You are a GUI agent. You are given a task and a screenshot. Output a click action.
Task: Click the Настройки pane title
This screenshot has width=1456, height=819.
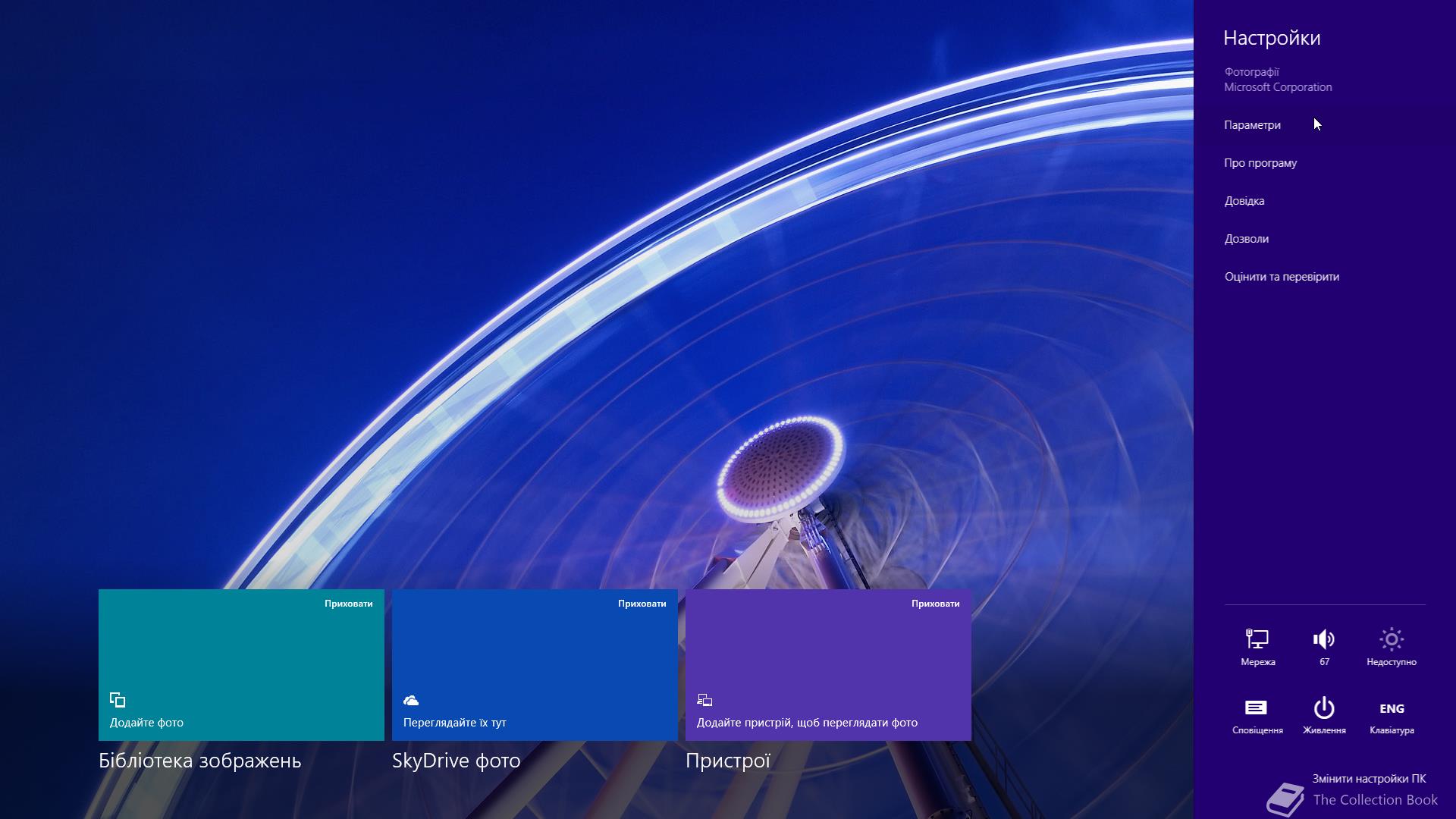click(x=1272, y=38)
